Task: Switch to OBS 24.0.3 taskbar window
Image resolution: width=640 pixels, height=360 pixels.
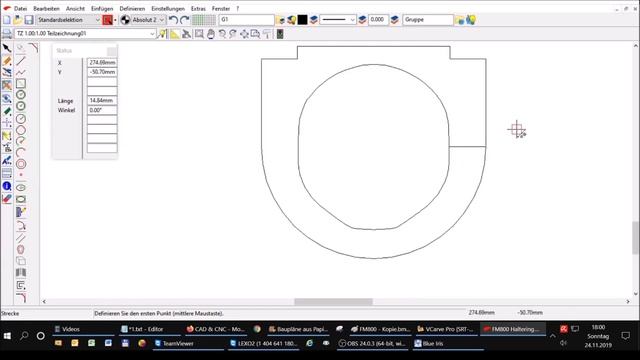Action: [x=372, y=344]
